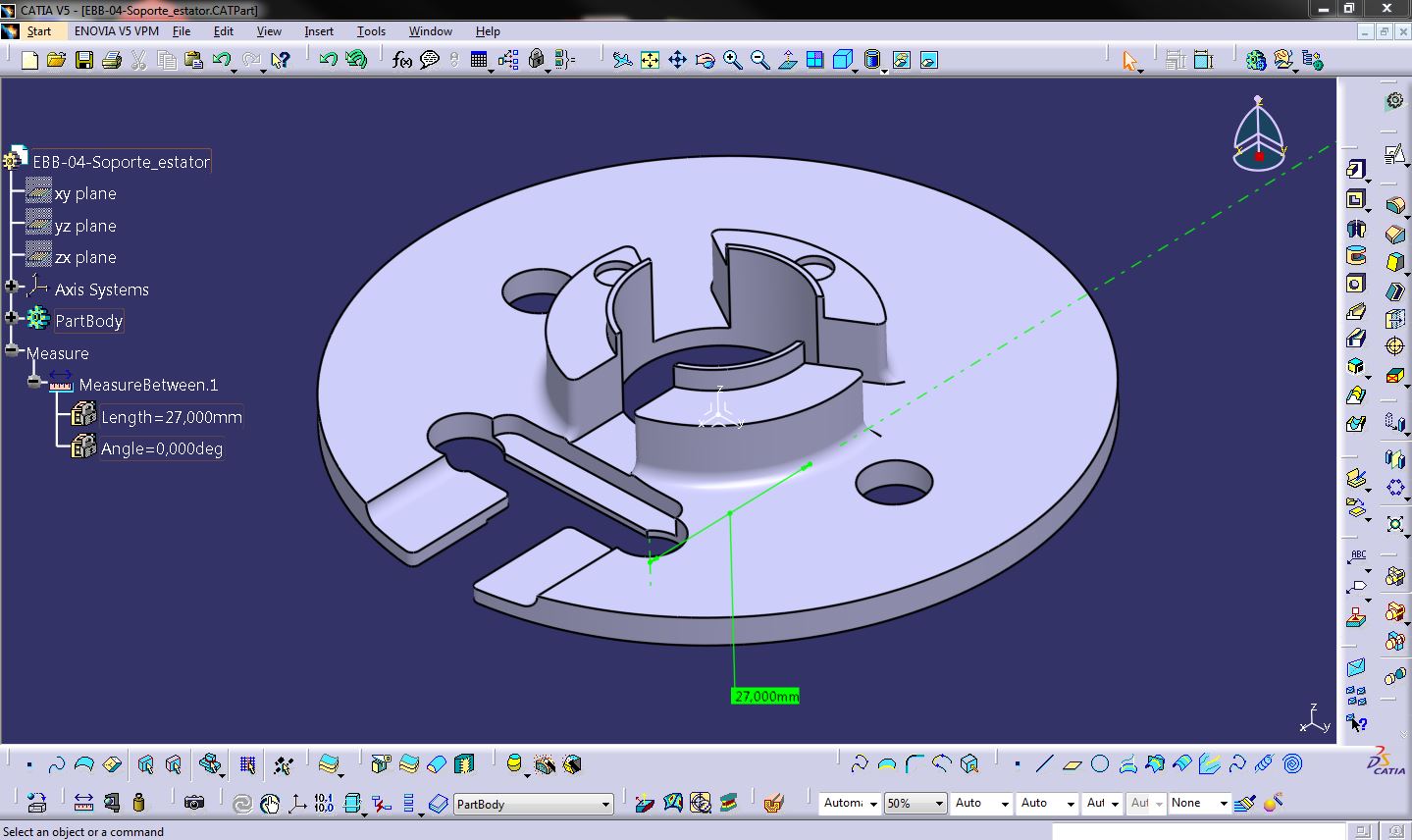Select the xy plane in the tree
1412x840 pixels.
(x=85, y=193)
